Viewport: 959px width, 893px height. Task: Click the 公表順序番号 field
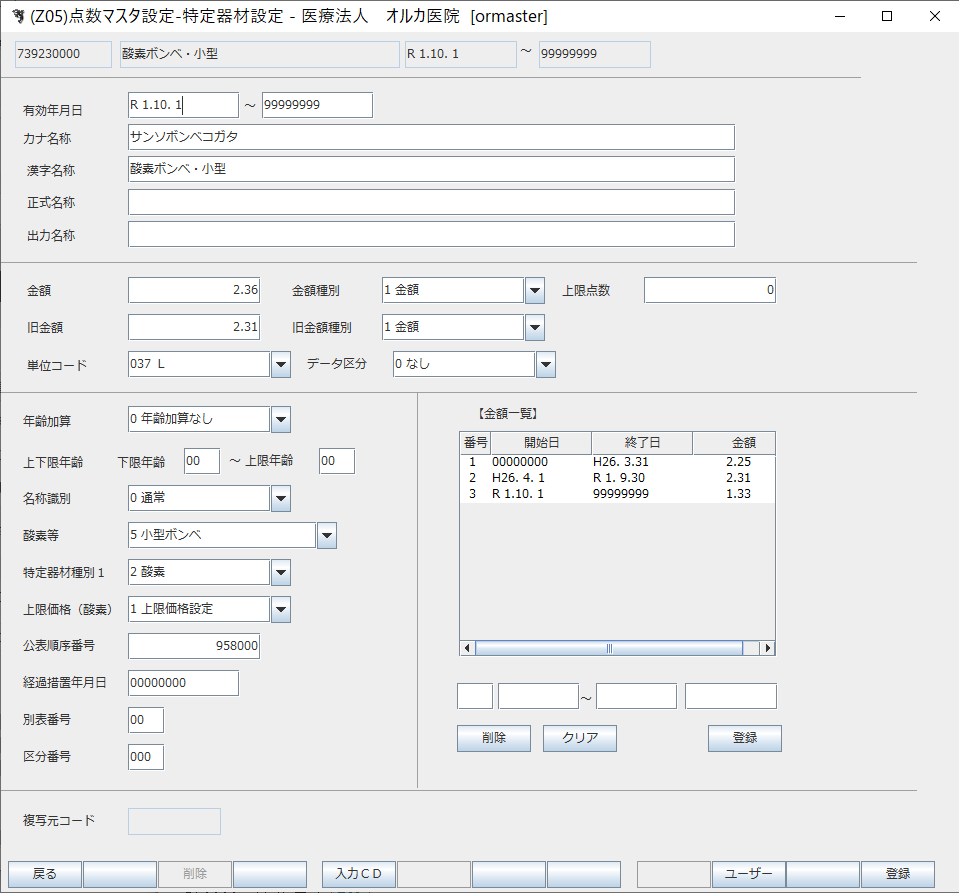[x=194, y=646]
